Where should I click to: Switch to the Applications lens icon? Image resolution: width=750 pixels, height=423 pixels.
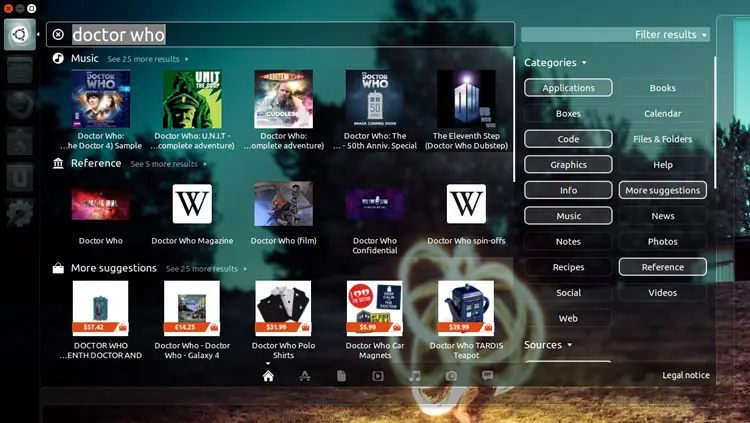(305, 376)
